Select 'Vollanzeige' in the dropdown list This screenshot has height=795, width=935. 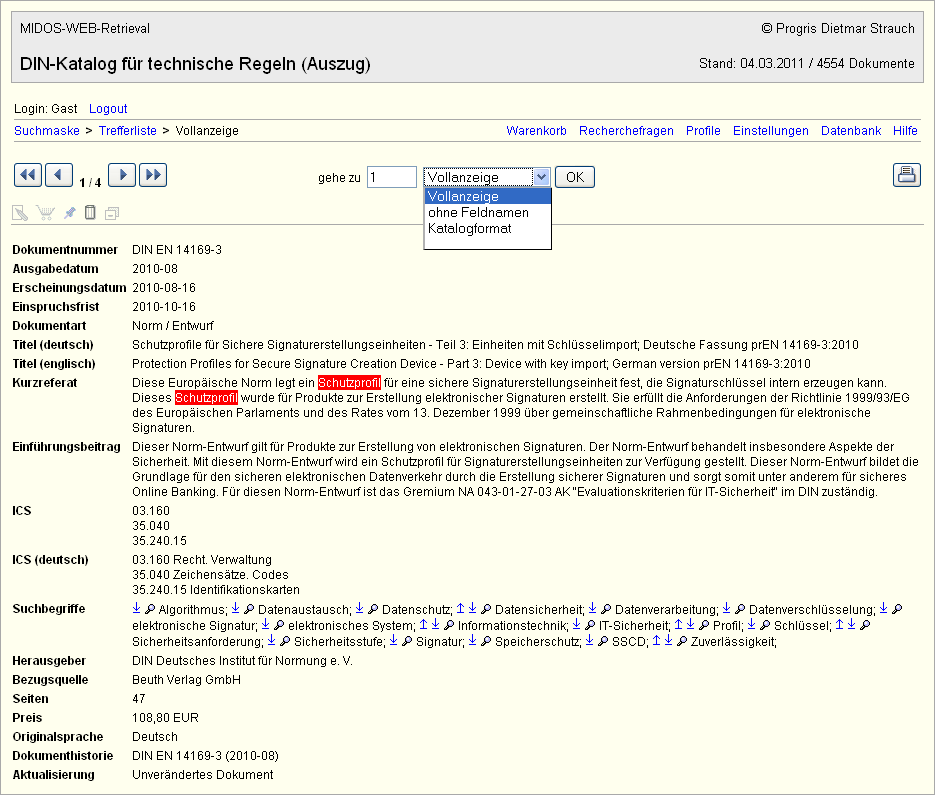[x=463, y=197]
